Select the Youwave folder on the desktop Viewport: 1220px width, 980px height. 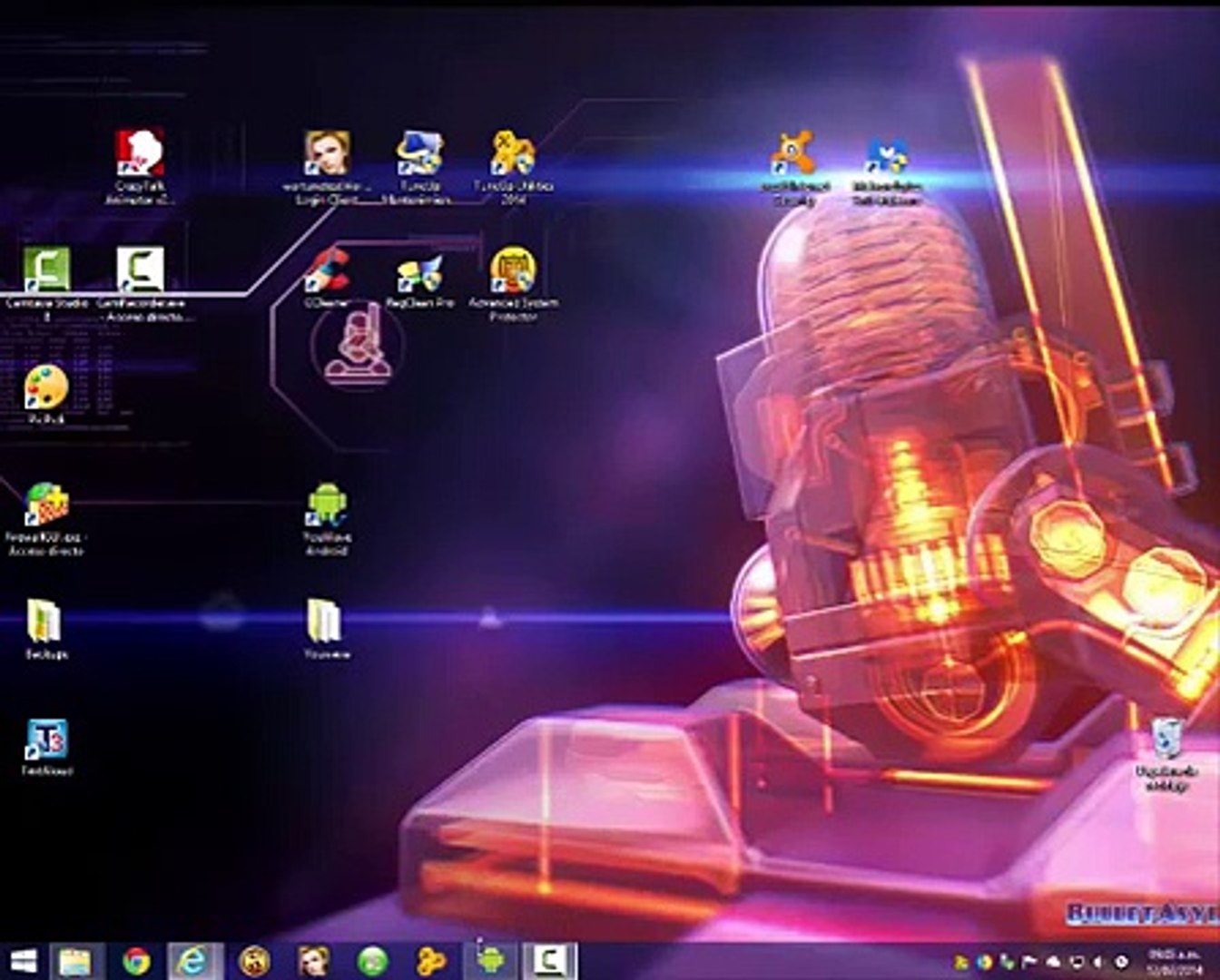pos(327,629)
